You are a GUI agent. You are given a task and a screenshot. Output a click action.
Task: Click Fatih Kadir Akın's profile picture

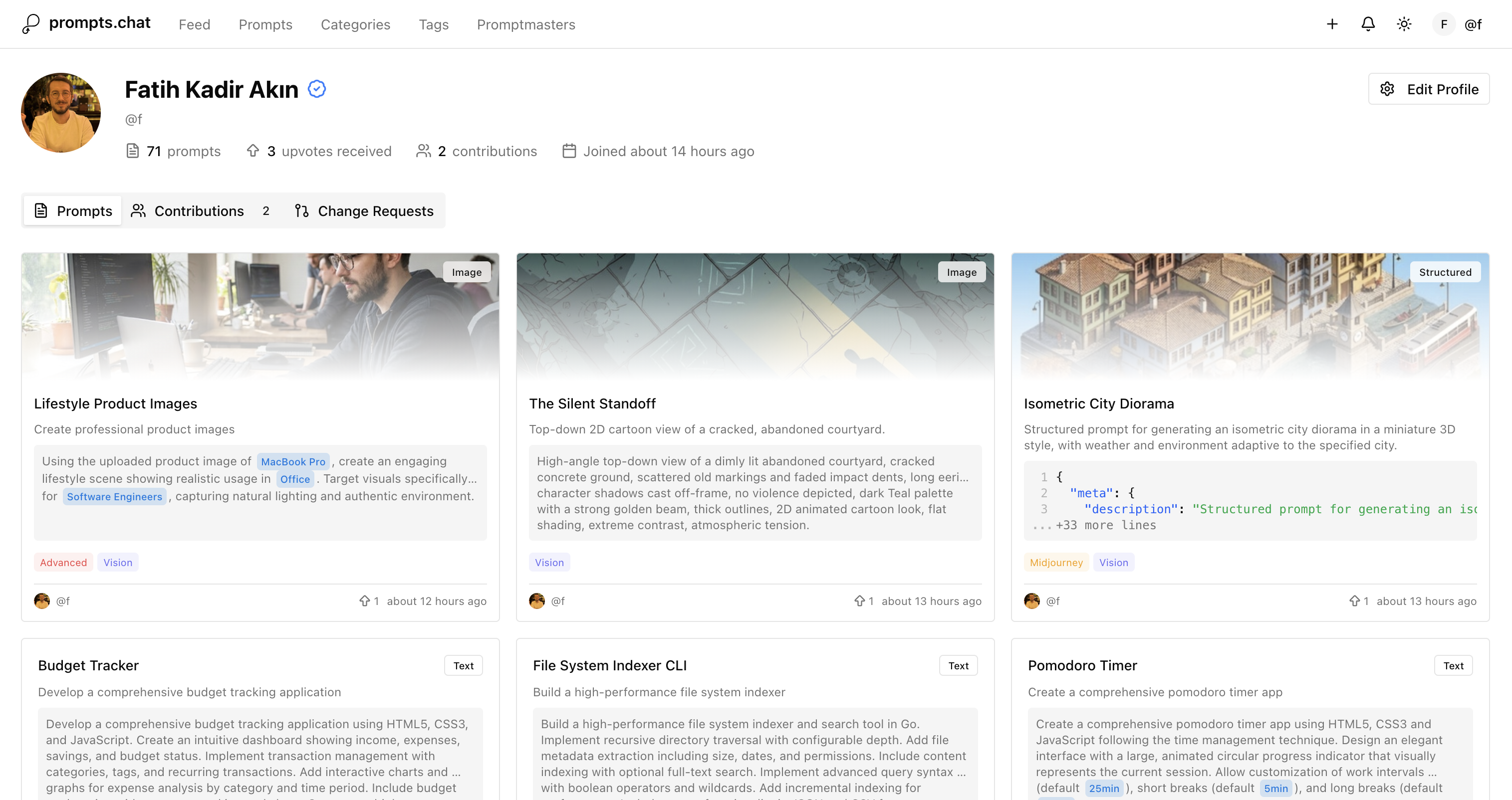[60, 112]
